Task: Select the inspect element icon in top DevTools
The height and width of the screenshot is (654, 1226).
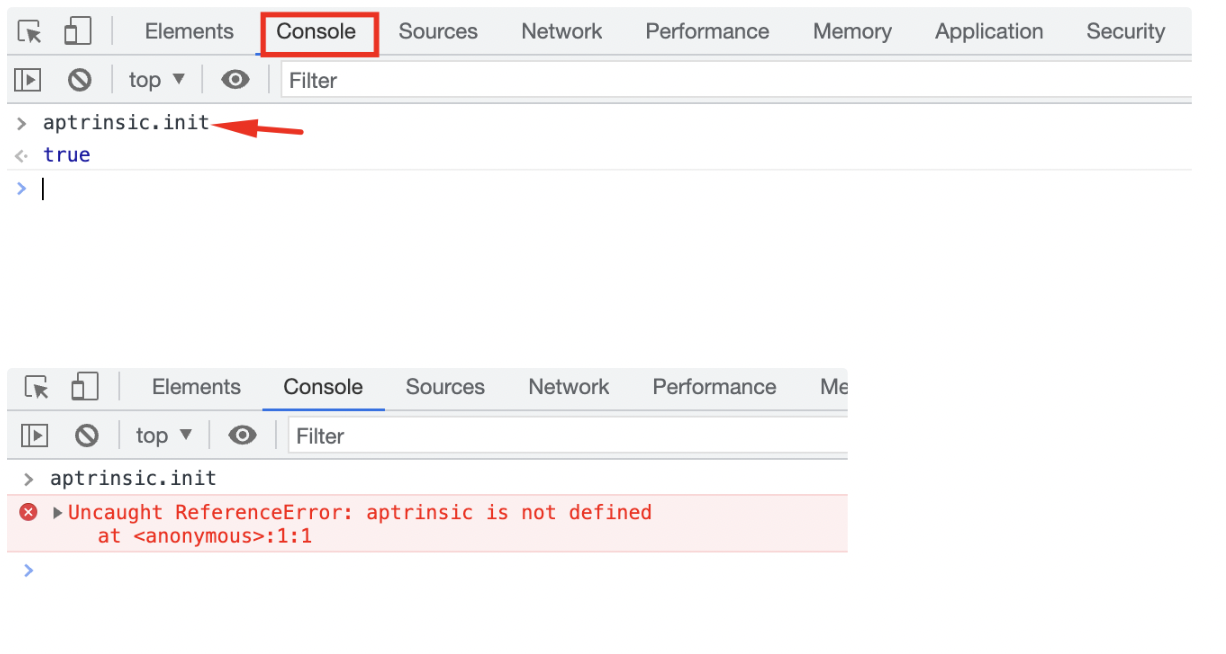Action: pos(31,32)
